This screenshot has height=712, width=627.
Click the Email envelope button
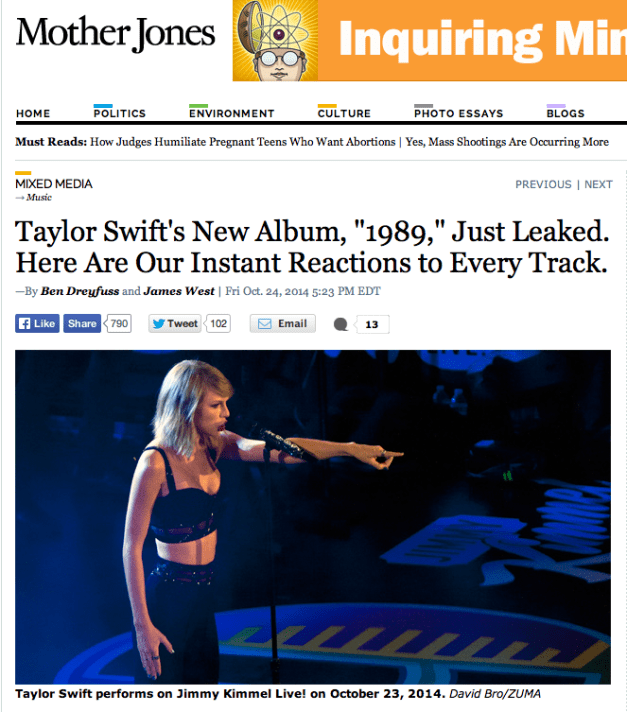coord(282,323)
